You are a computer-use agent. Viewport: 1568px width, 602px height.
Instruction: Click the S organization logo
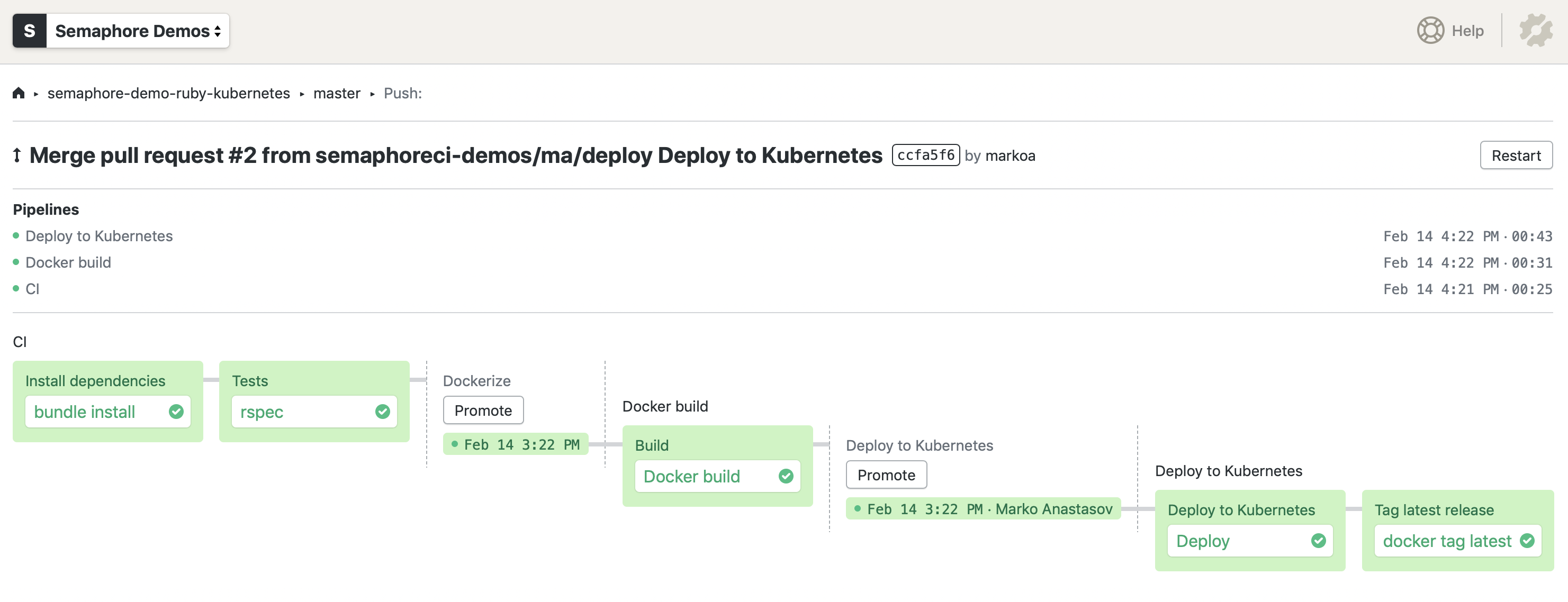29,30
